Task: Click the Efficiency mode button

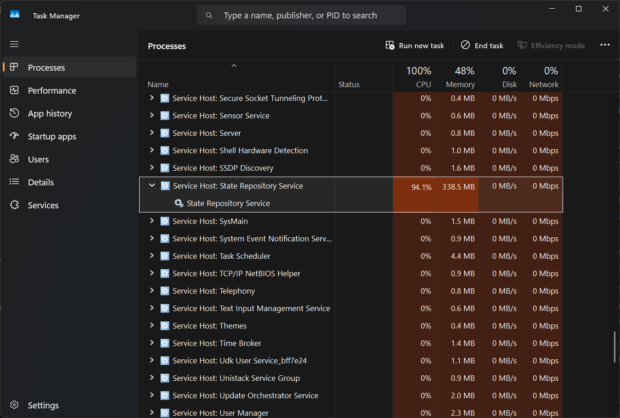Action: [x=551, y=45]
